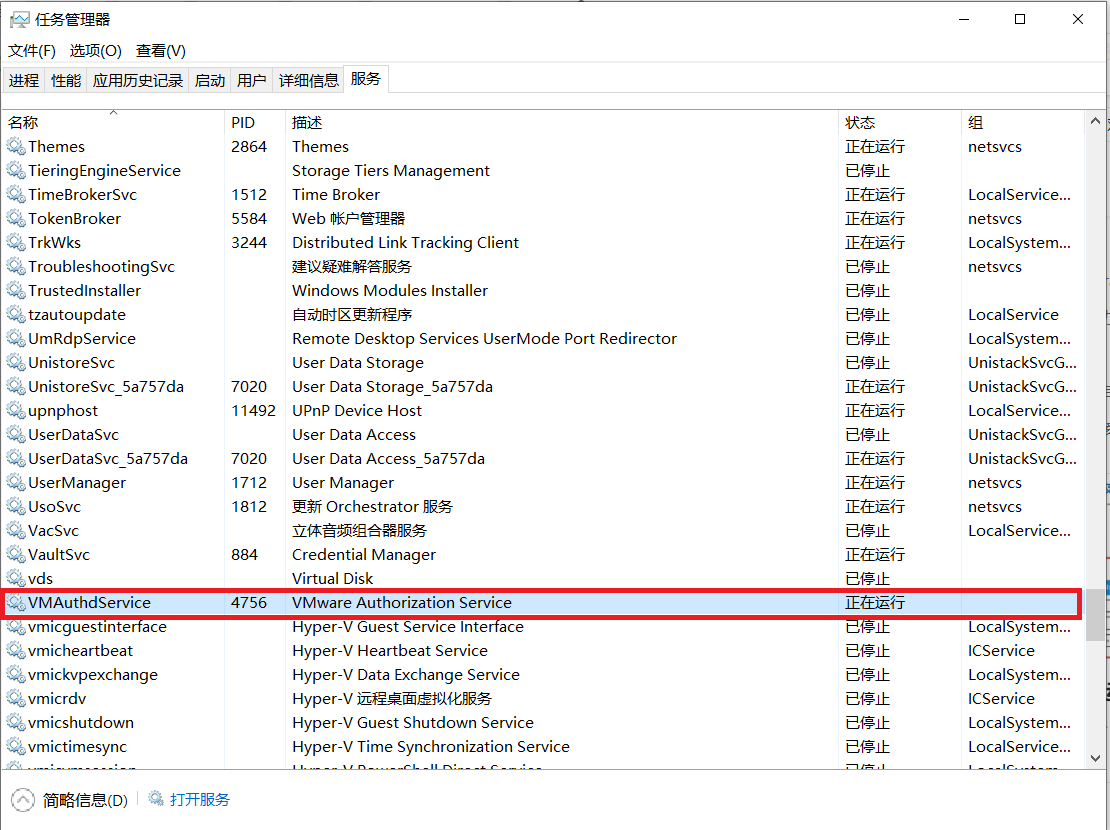Click the UserManager service icon
1110x830 pixels.
(x=17, y=482)
